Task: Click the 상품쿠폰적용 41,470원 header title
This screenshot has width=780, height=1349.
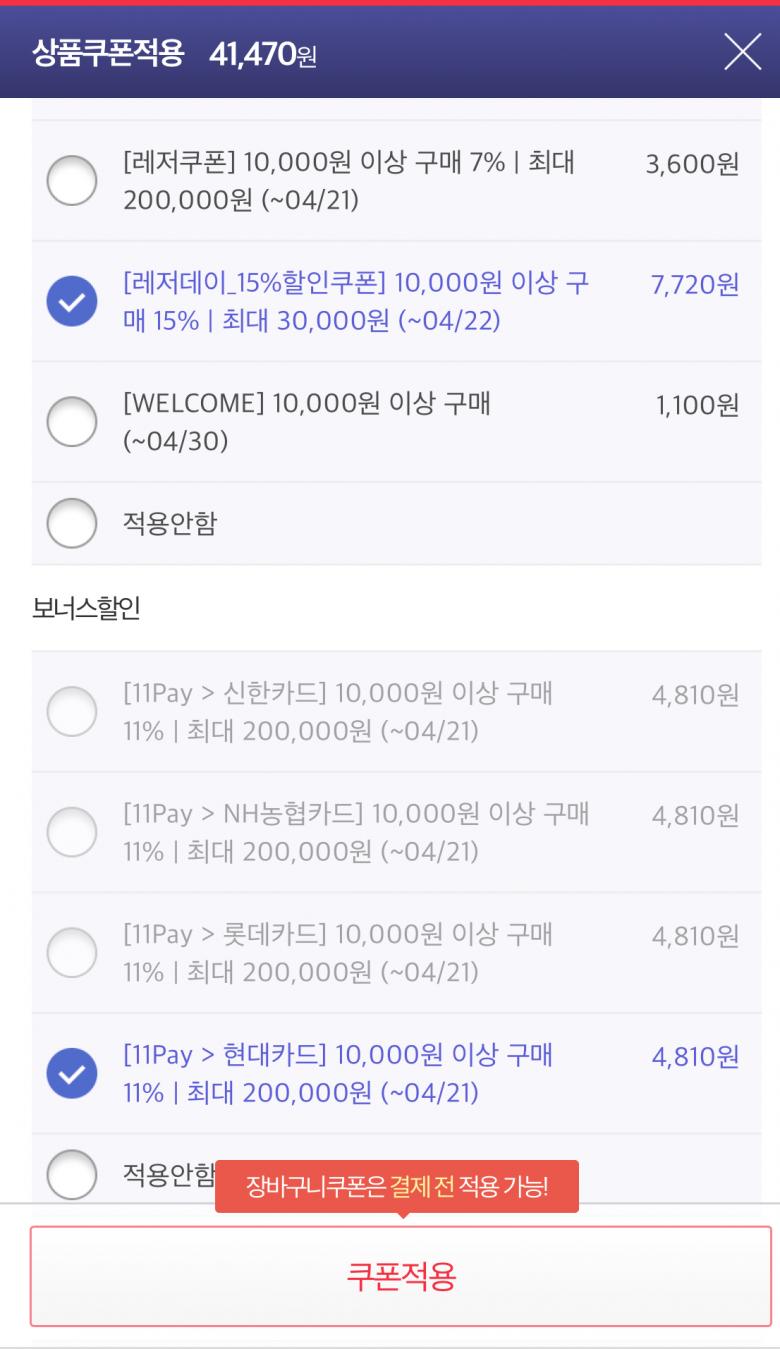Action: point(175,54)
